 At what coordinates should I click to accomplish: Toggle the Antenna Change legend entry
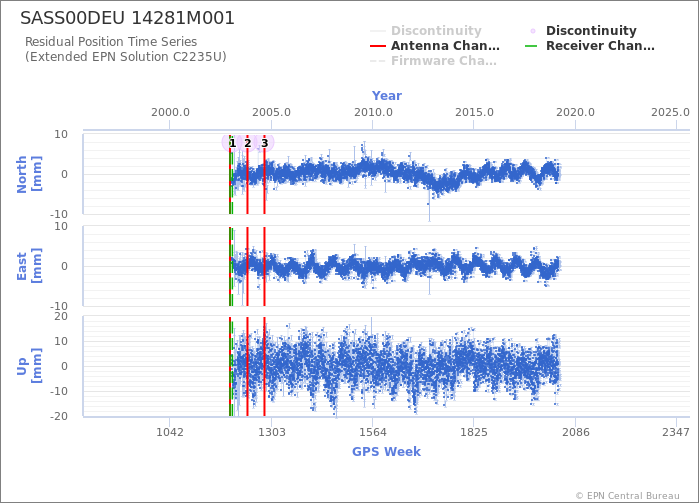point(435,46)
